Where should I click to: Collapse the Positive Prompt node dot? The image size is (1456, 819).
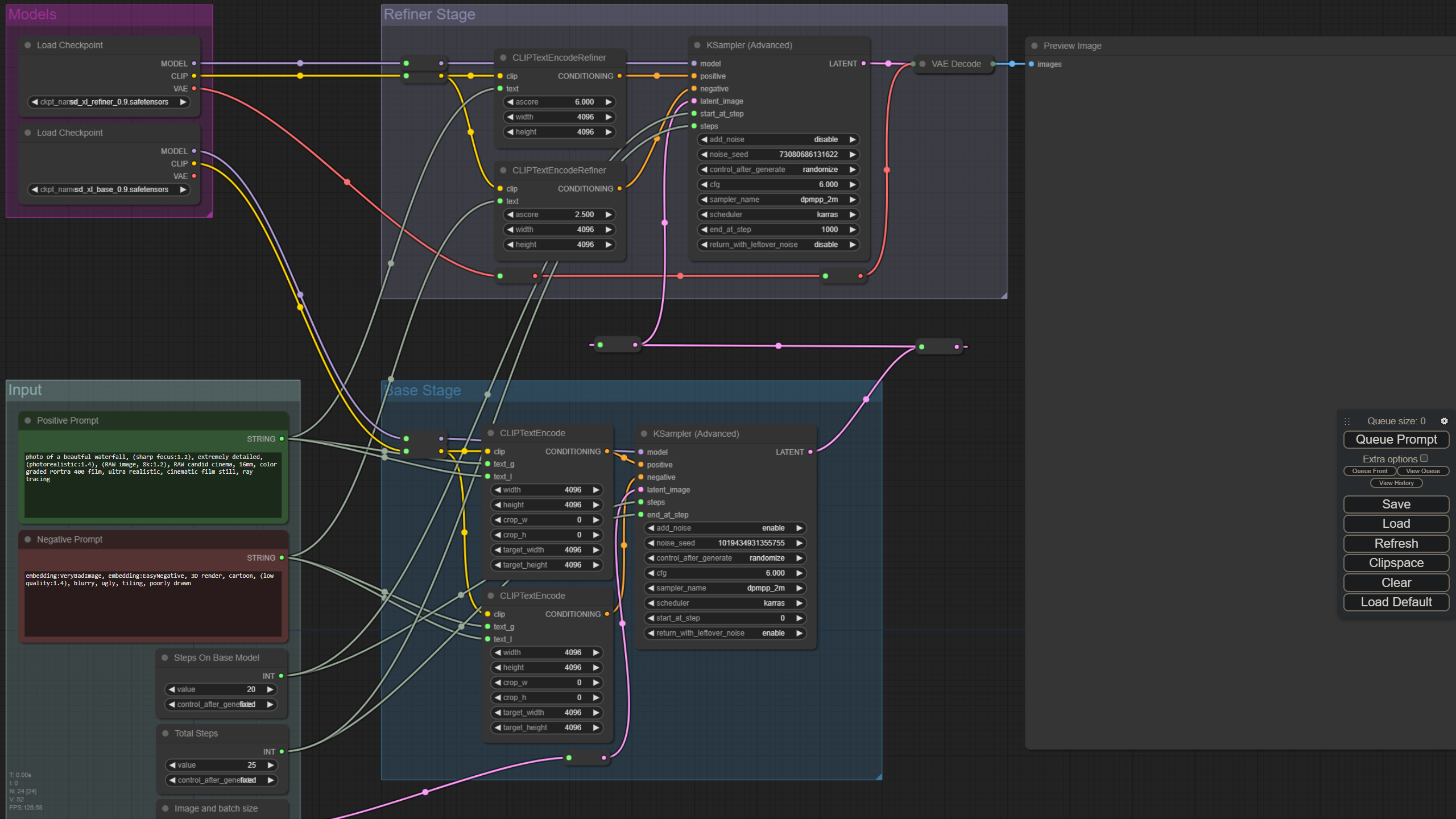tap(27, 420)
